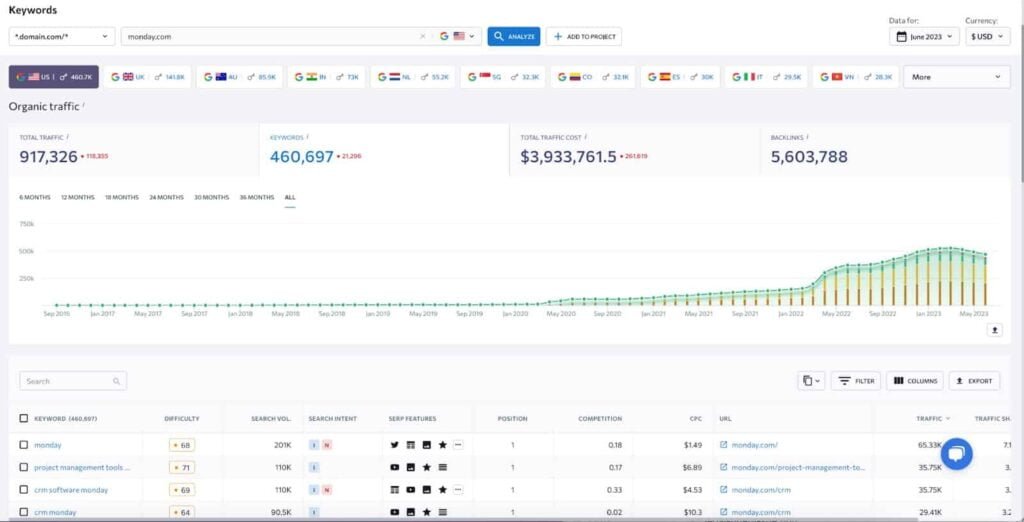Click the chart export upload icon
The image size is (1024, 522).
pyautogui.click(x=995, y=331)
